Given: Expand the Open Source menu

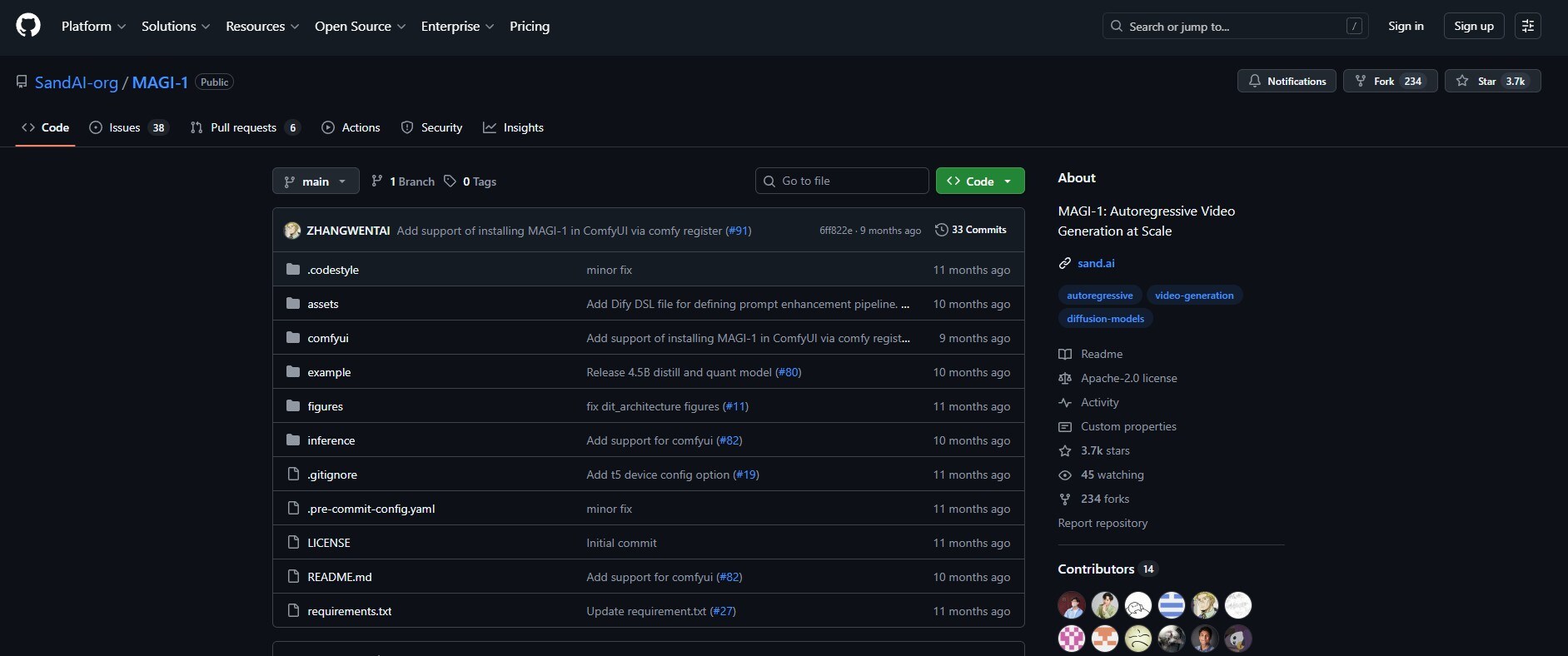Looking at the screenshot, I should 361,26.
